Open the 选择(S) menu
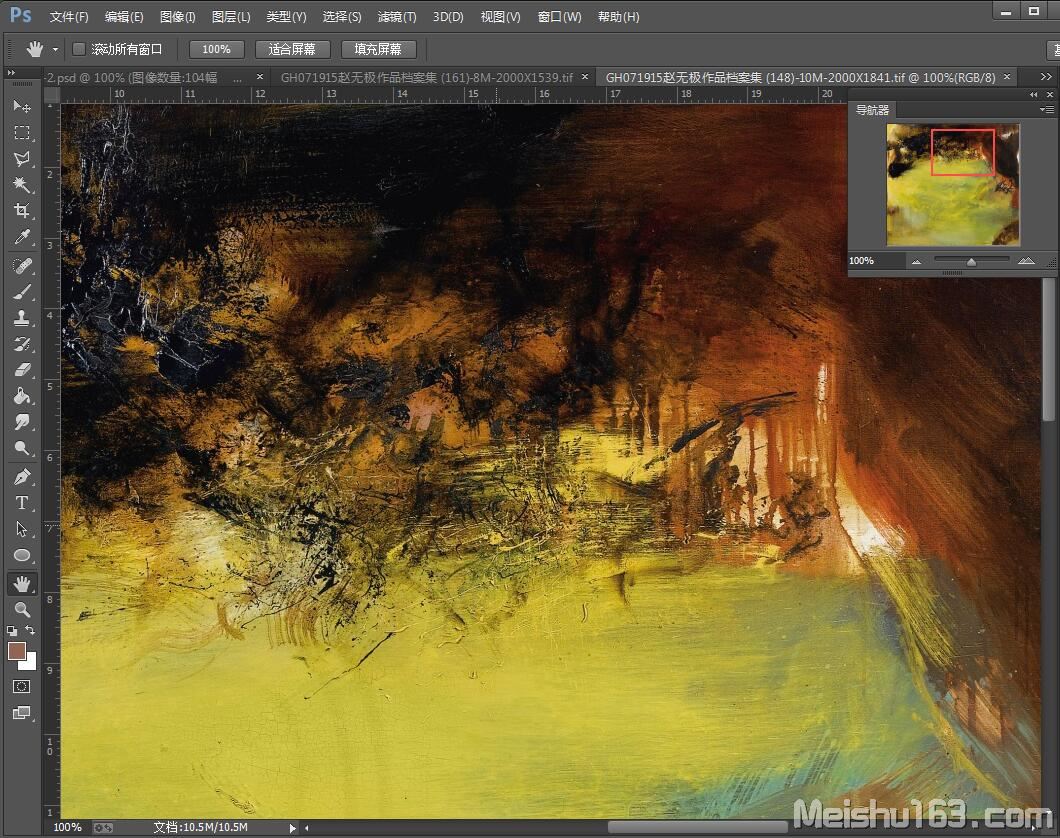Image resolution: width=1060 pixels, height=838 pixels. 342,17
